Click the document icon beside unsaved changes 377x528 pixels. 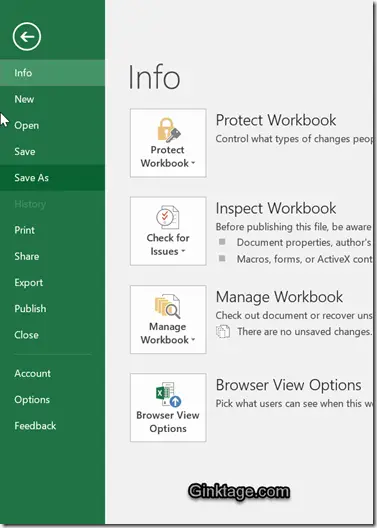(x=223, y=332)
